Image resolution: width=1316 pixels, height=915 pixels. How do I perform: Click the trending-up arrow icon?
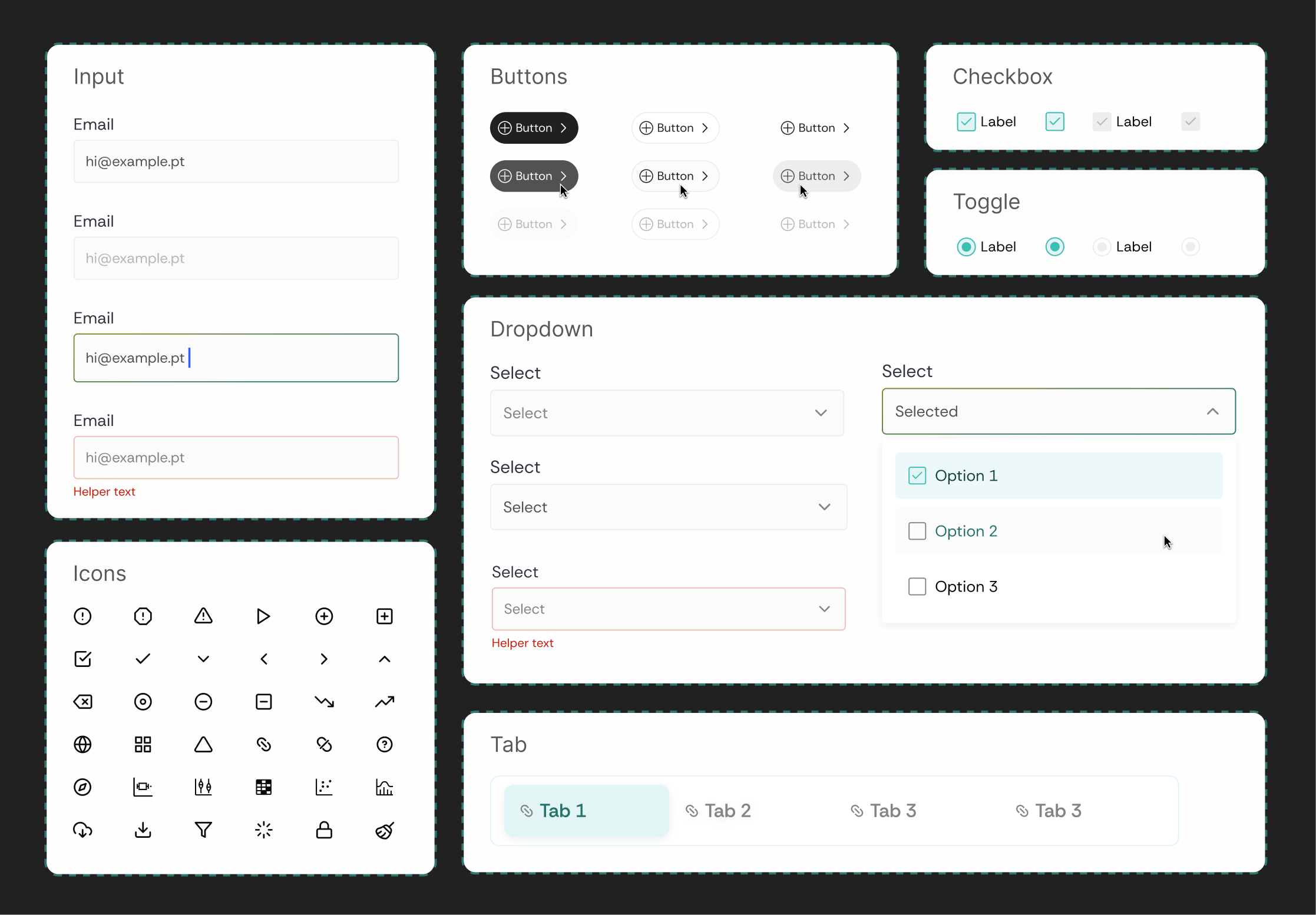pos(384,702)
